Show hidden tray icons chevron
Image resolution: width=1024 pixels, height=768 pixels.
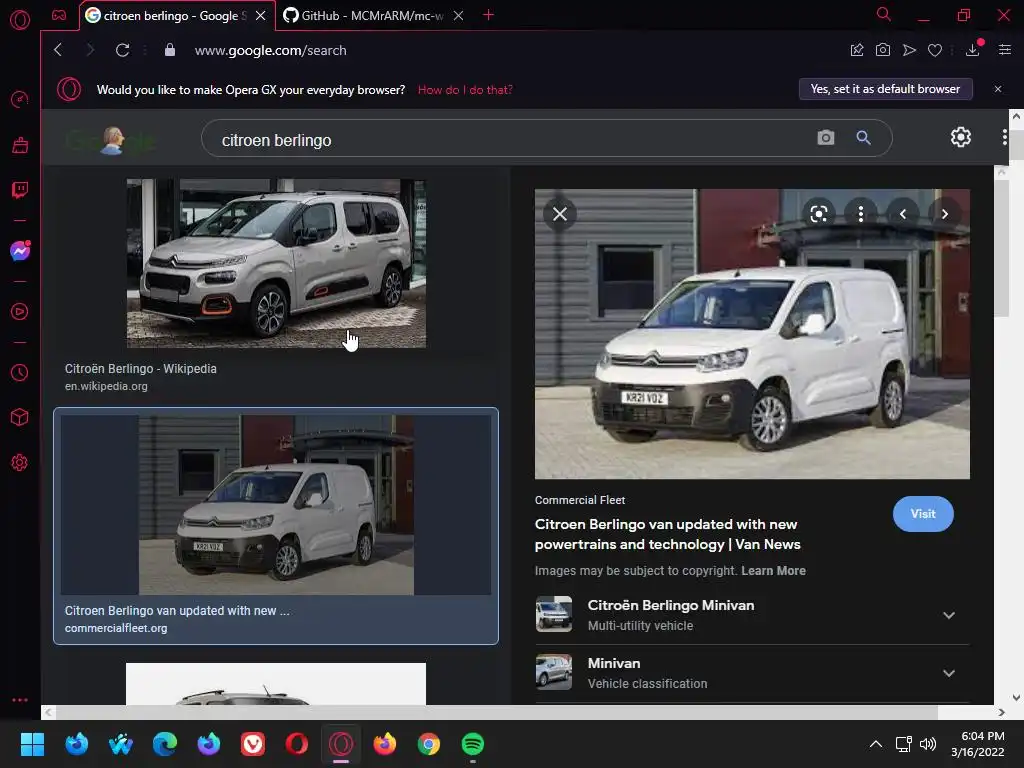click(x=876, y=744)
